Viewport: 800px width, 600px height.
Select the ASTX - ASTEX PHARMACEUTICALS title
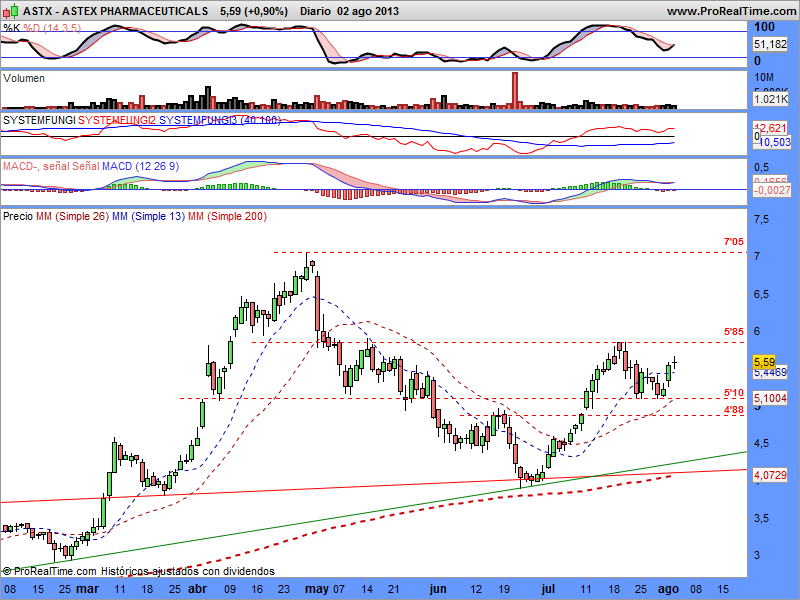click(115, 11)
